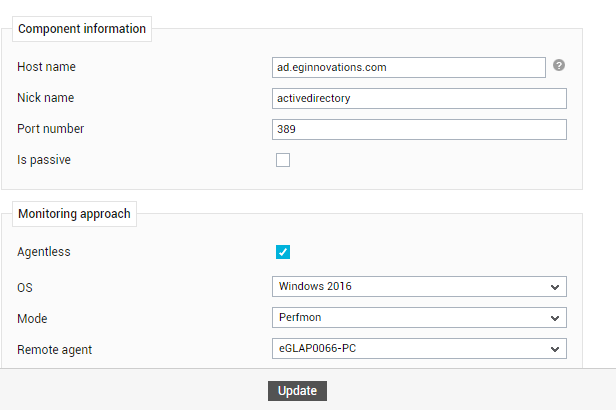Screen dimensions: 616x410
Task: Click the Host name label
Action: point(46,67)
